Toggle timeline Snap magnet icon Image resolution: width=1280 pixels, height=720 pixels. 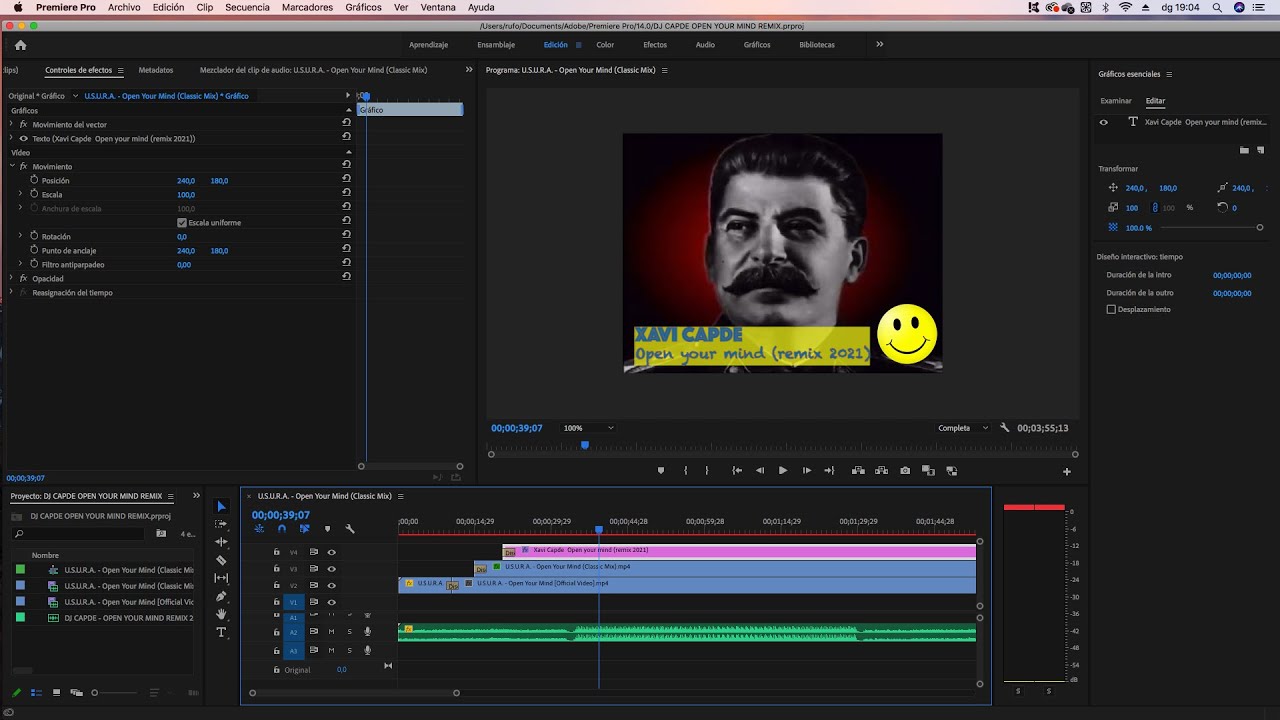[x=281, y=529]
